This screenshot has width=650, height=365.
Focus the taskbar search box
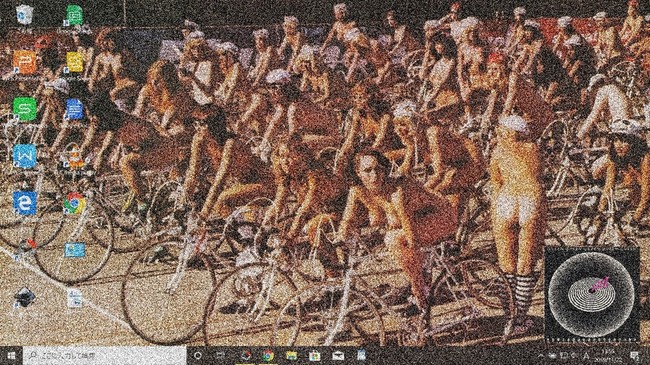104,355
